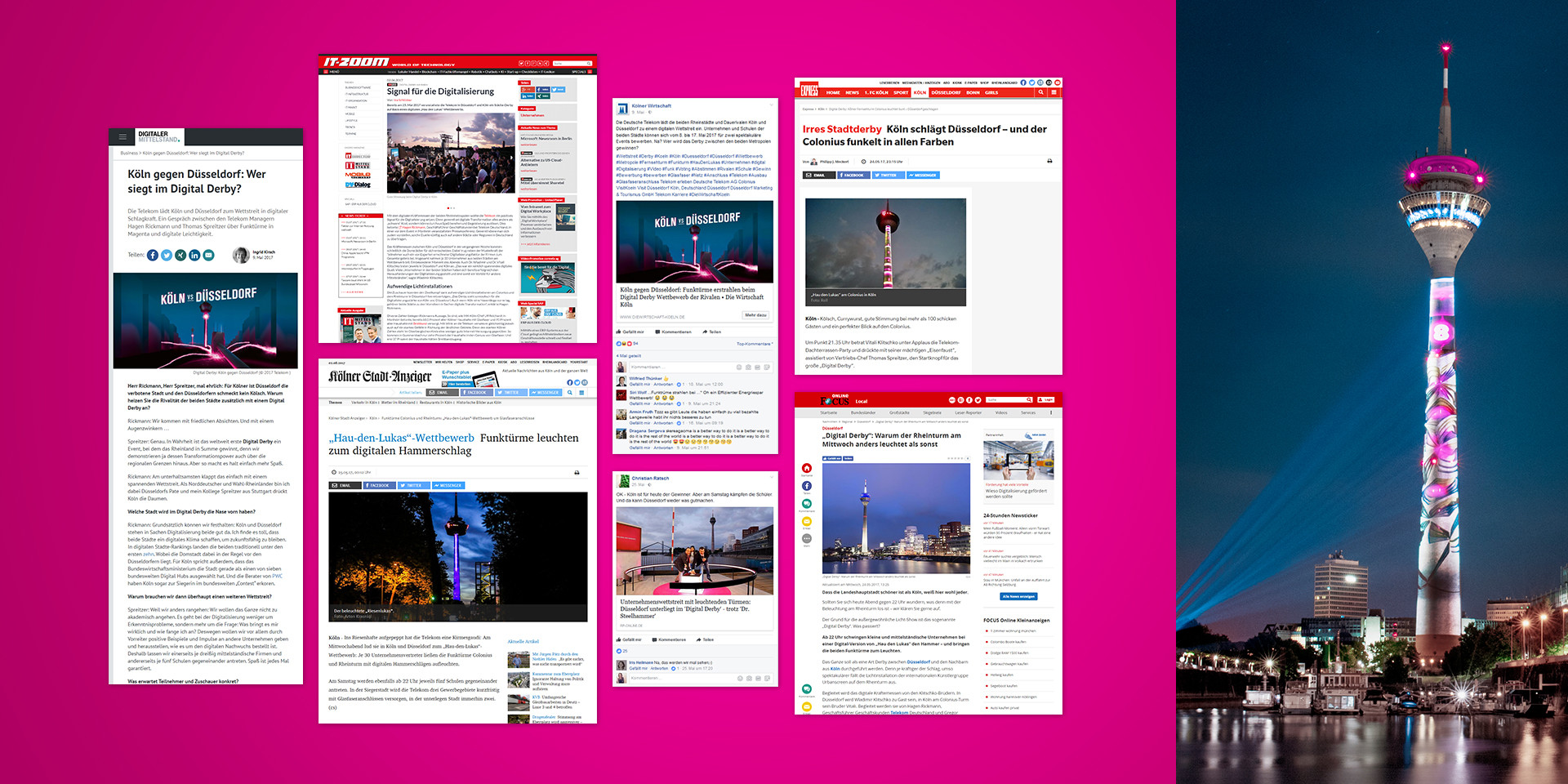This screenshot has width=1568, height=784.
Task: Open menu icon in Kölner Stadt-Anzeiger header
Action: (x=582, y=393)
